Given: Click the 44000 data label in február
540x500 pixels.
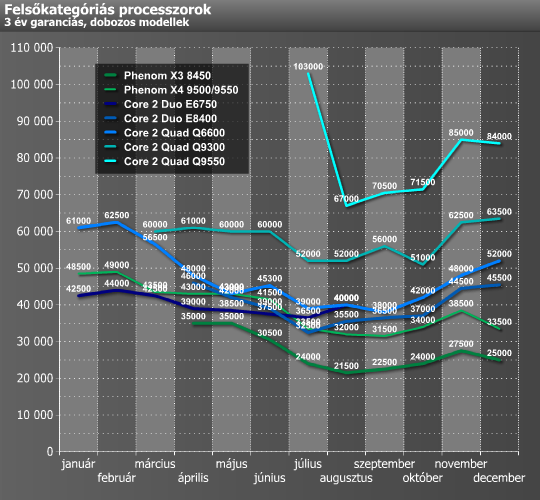Looking at the screenshot, I should pyautogui.click(x=117, y=283).
